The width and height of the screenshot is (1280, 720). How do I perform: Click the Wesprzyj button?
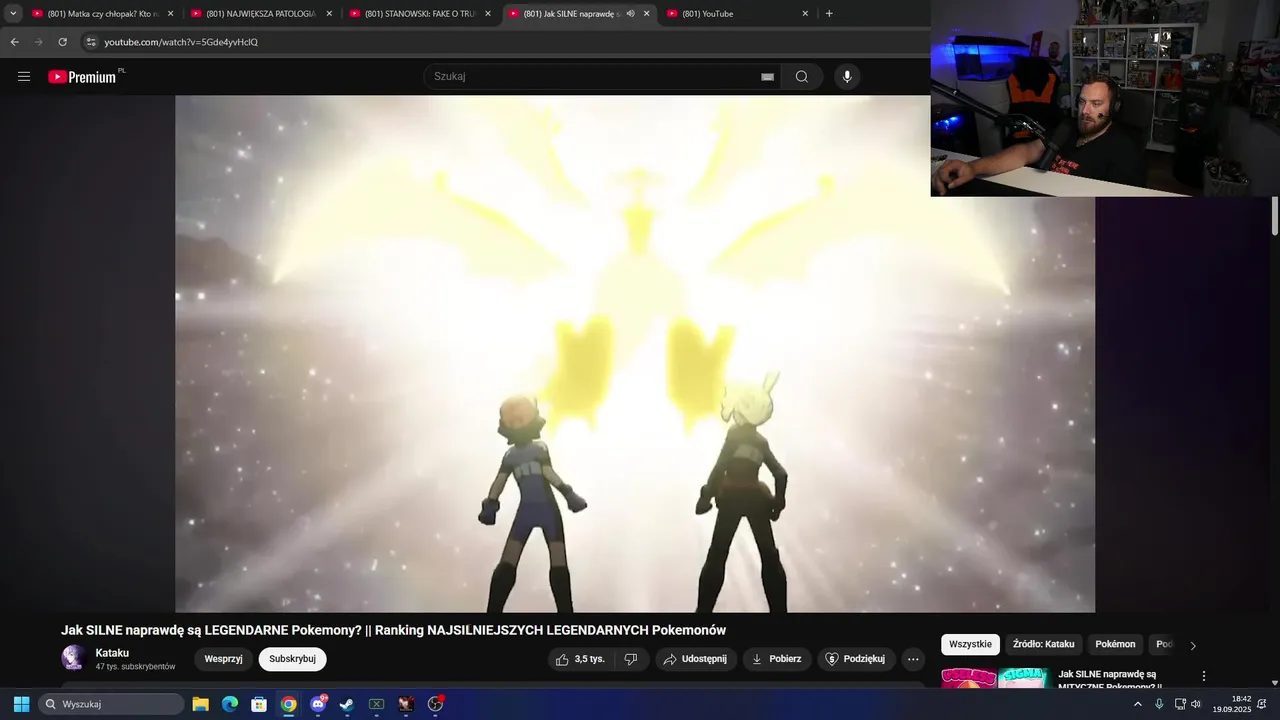coord(224,659)
